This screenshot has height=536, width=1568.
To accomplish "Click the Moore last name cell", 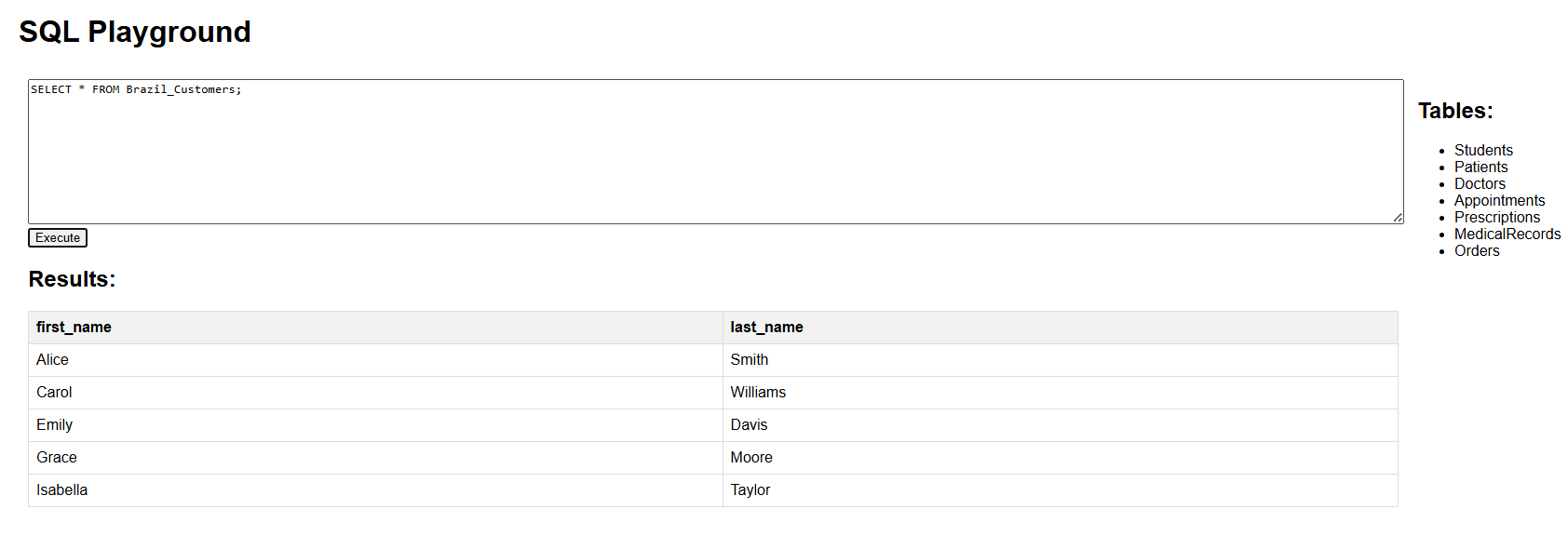I will tap(751, 458).
